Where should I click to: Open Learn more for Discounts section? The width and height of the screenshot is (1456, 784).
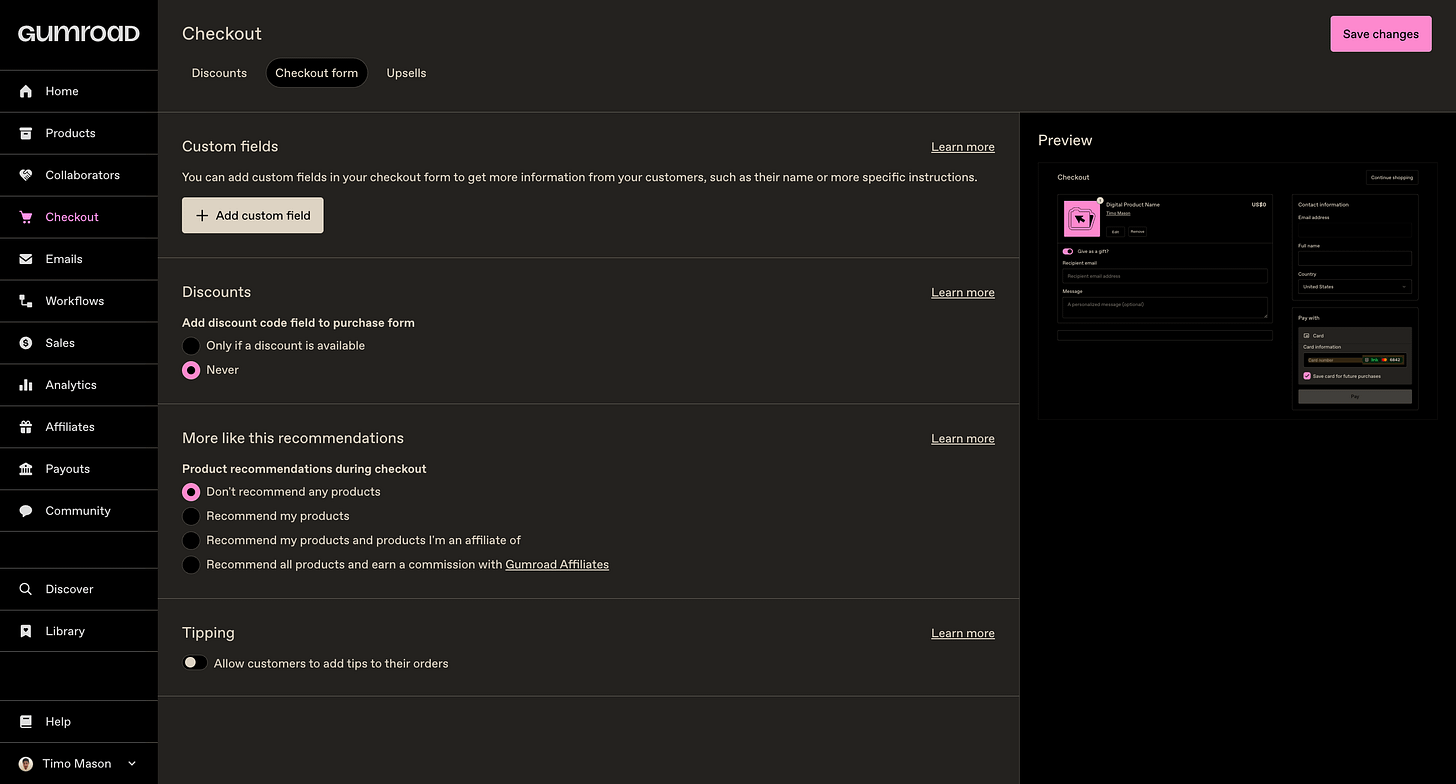[x=963, y=293]
